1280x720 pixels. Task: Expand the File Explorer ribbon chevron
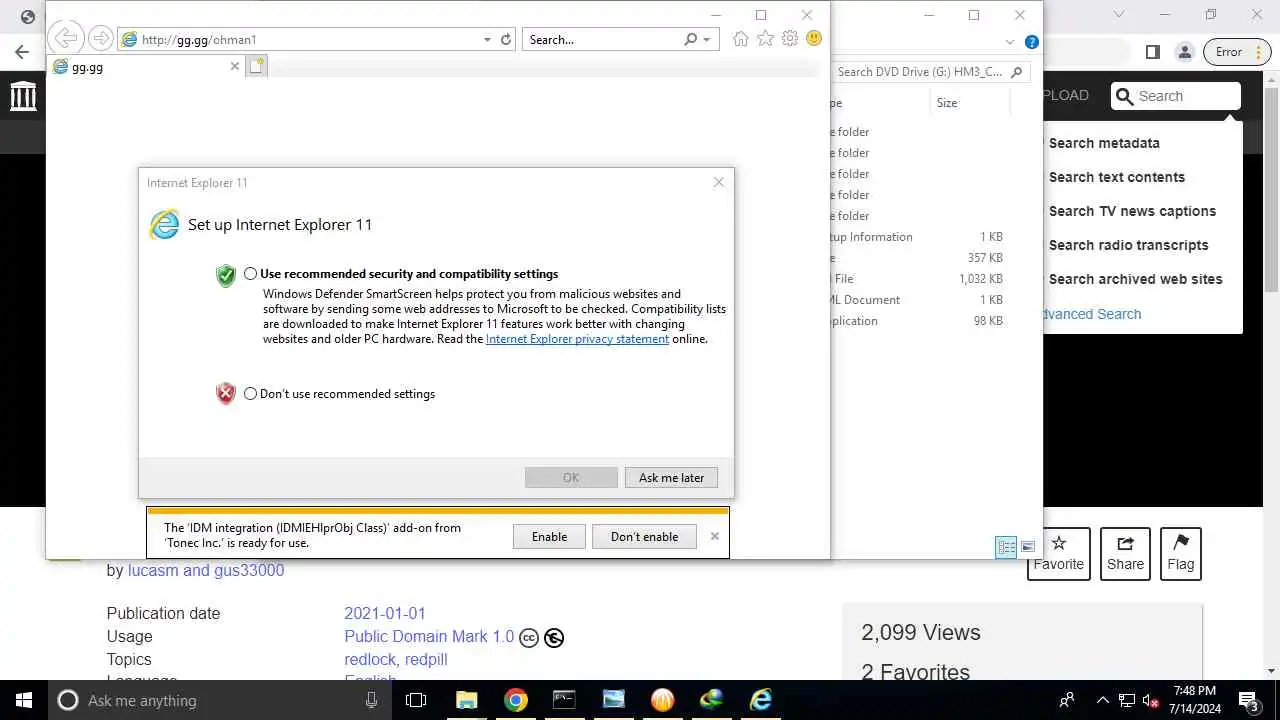point(1010,42)
